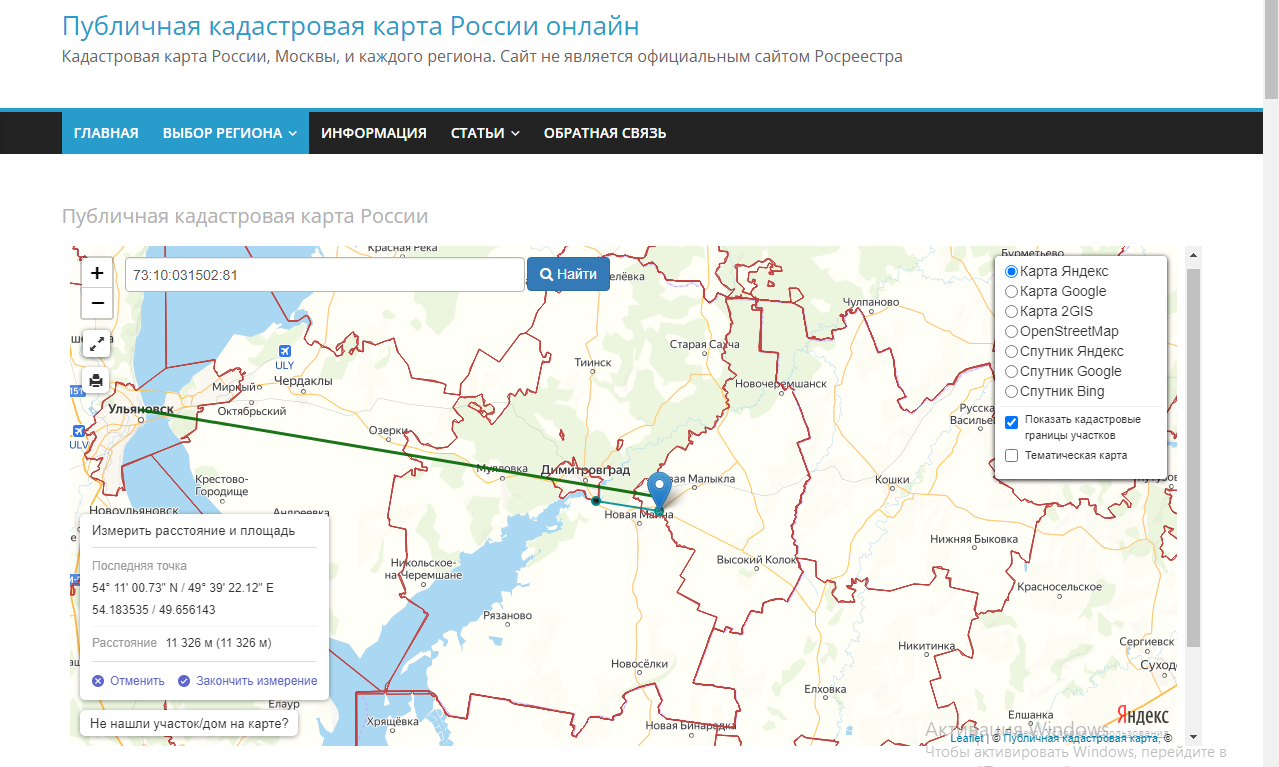Click Ульяновск city label on map
1279x767 pixels.
click(141, 408)
